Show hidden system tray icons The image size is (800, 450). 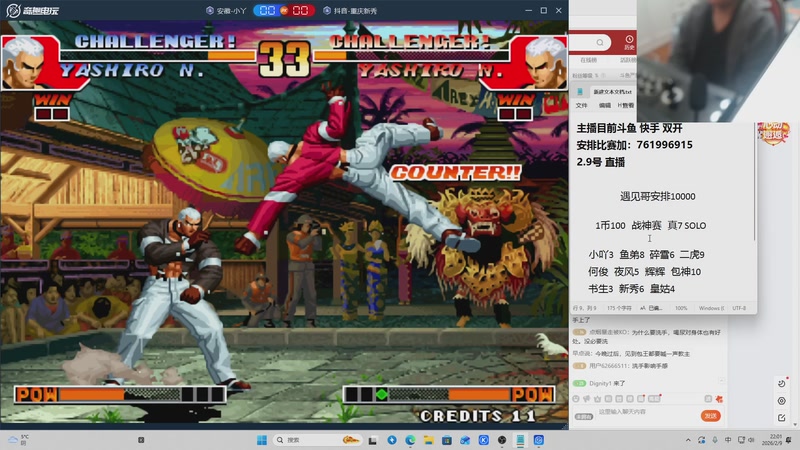click(688, 440)
